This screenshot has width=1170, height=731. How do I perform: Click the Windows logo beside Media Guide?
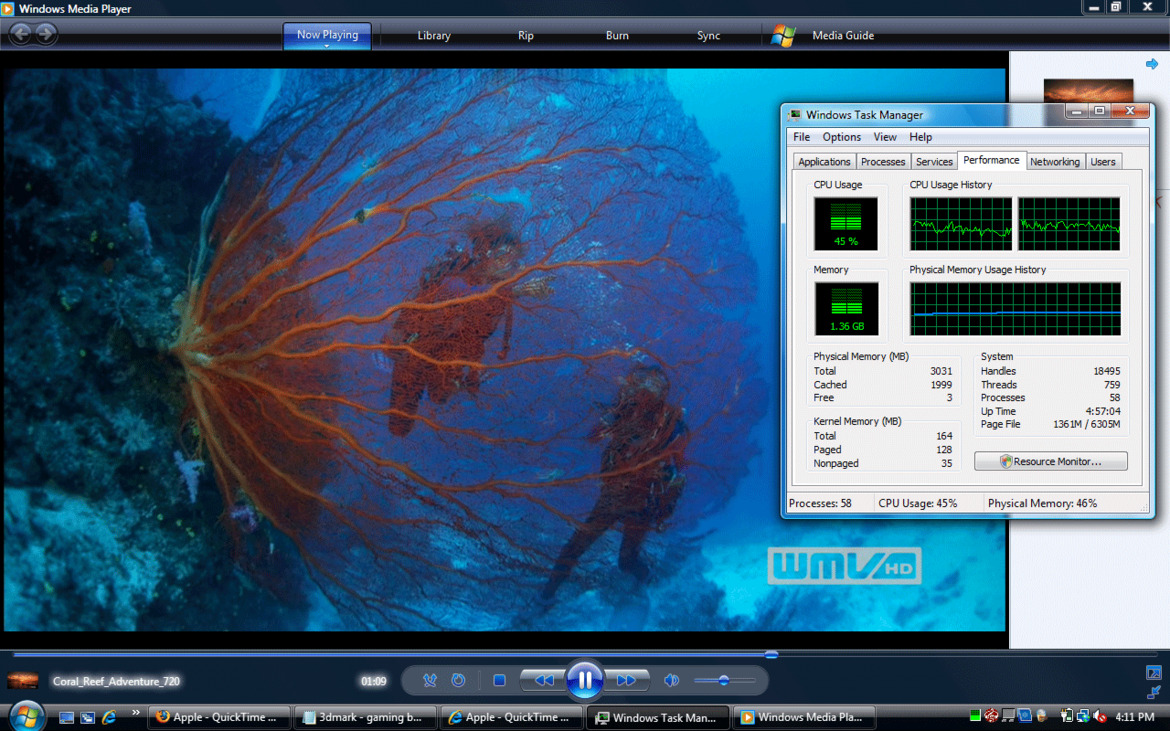coord(783,35)
